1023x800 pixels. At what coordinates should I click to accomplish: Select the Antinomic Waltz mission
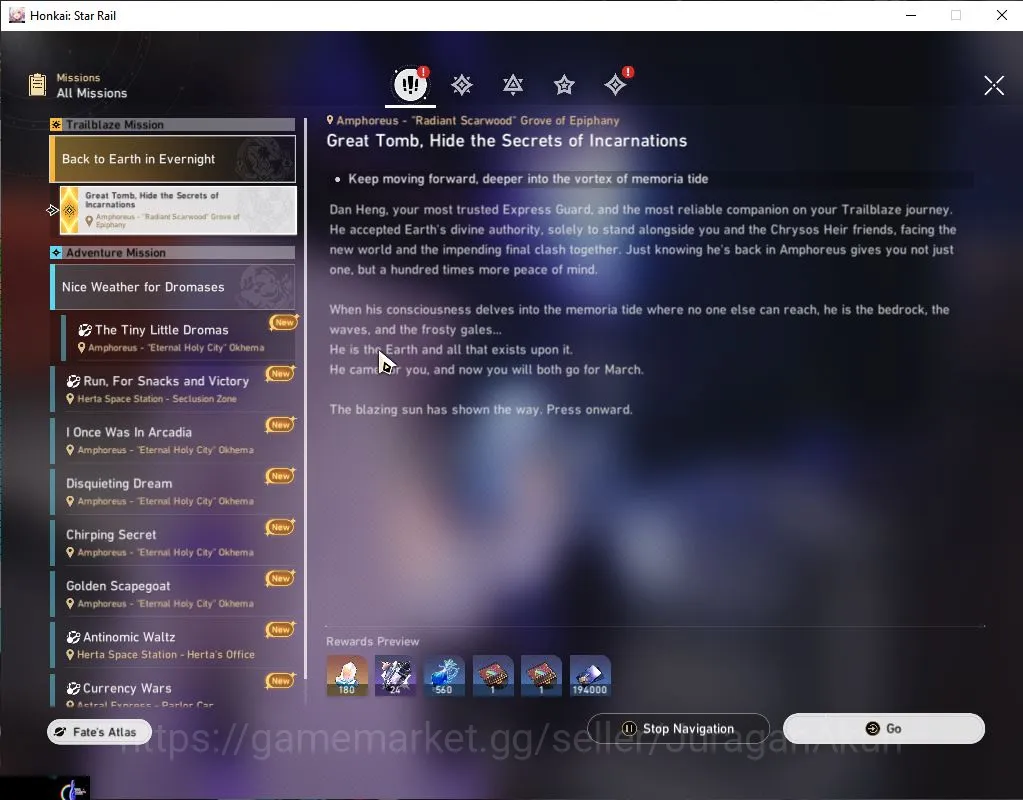click(174, 645)
